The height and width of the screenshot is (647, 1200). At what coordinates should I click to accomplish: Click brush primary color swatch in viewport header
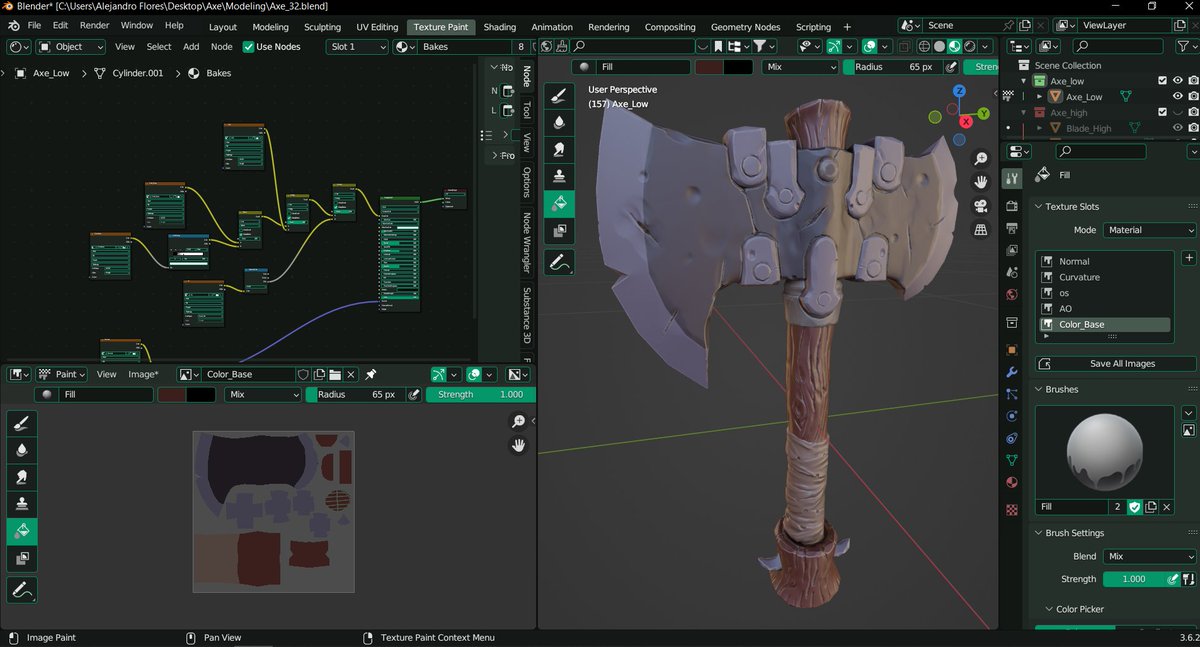[x=709, y=67]
